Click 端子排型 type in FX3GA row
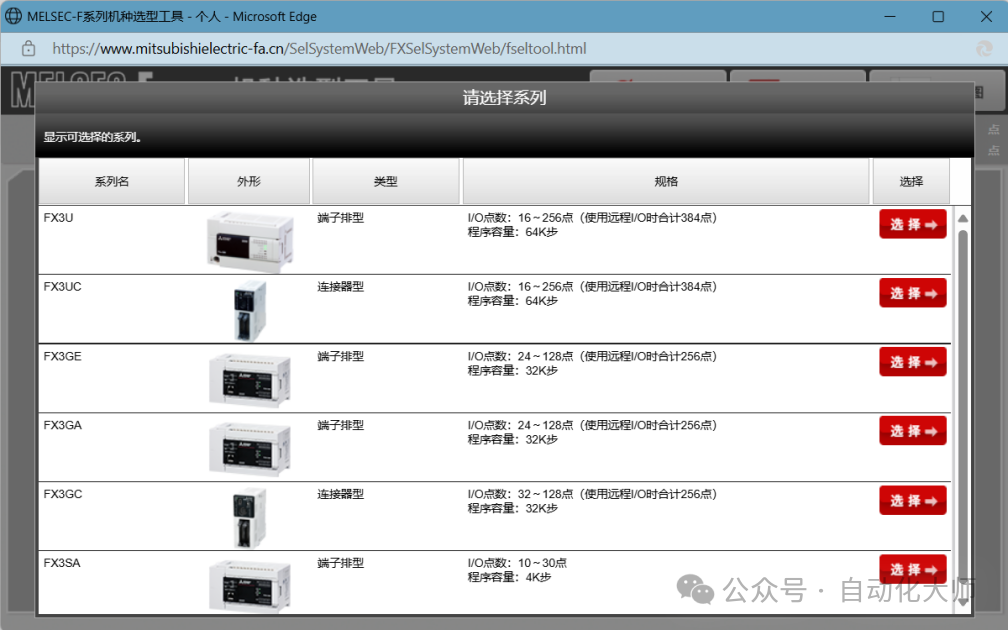The image size is (1008, 630). click(341, 425)
